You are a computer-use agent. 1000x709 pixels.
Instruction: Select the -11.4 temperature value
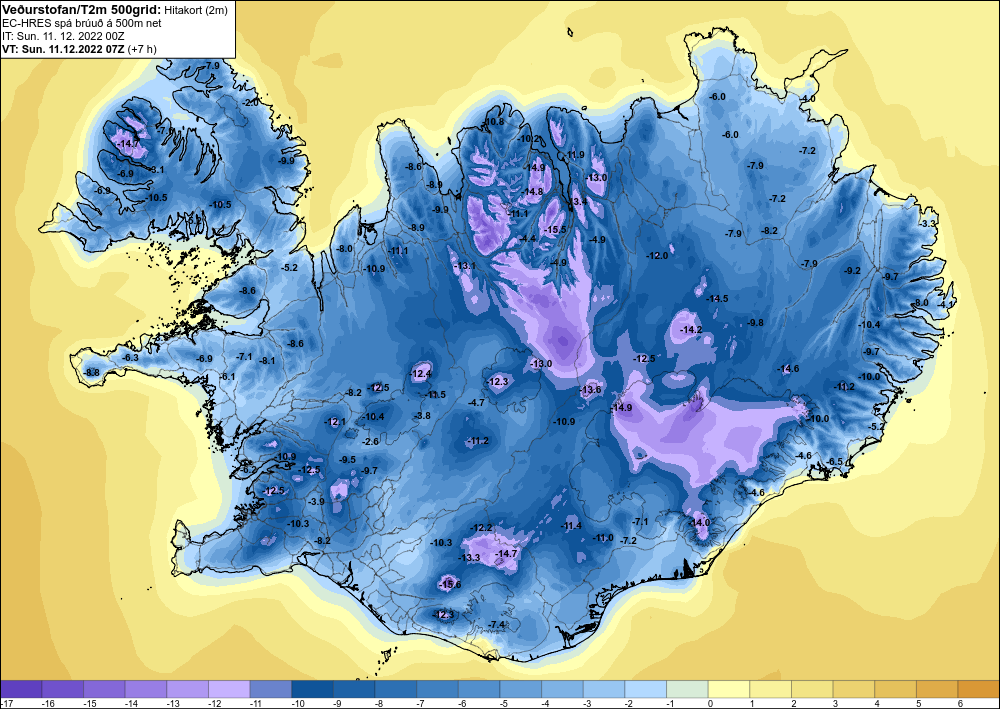pyautogui.click(x=571, y=526)
